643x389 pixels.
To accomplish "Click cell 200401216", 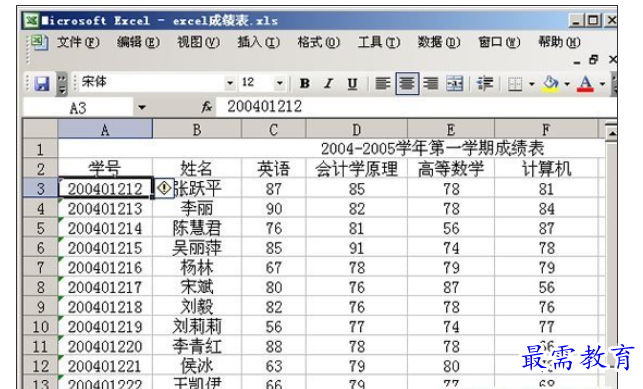I will pos(105,267).
